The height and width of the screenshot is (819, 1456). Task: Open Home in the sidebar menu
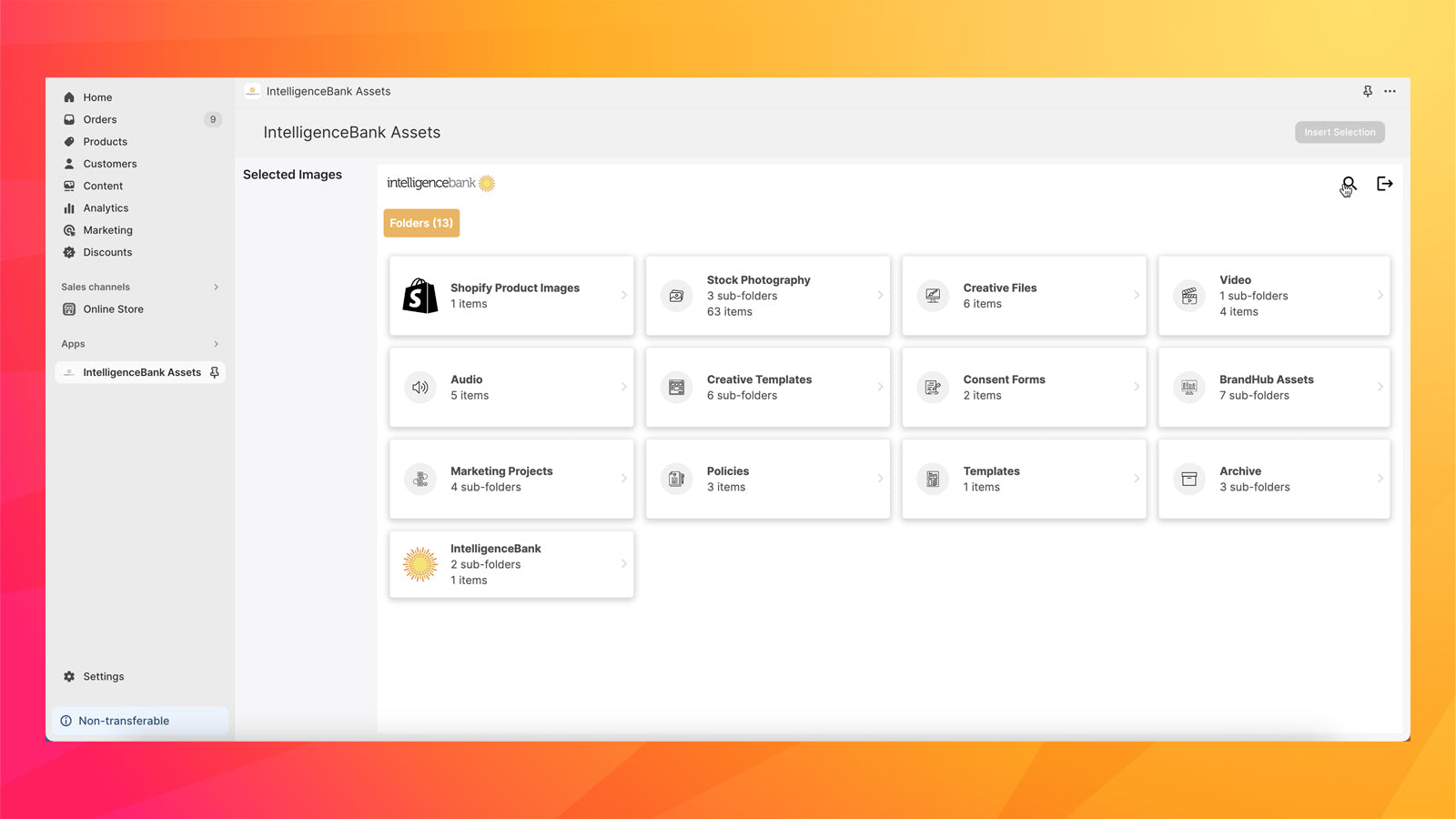click(x=97, y=97)
